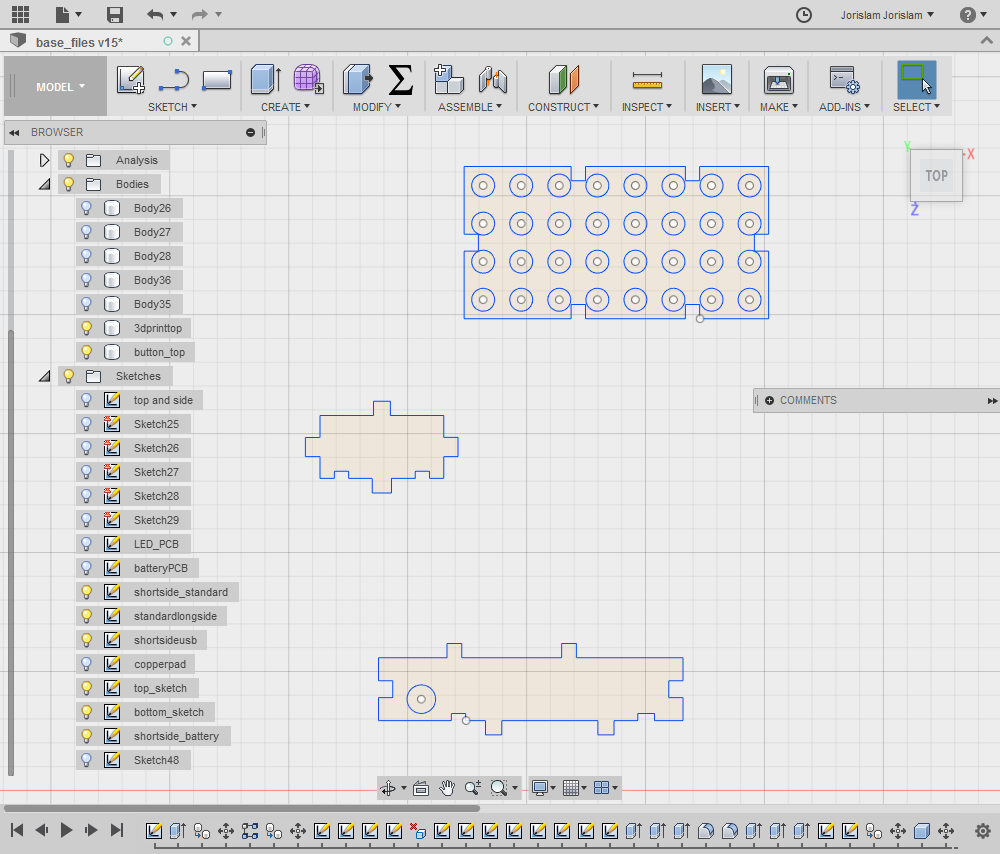The image size is (1000, 854).
Task: Click the Joint tool icon
Action: click(492, 80)
